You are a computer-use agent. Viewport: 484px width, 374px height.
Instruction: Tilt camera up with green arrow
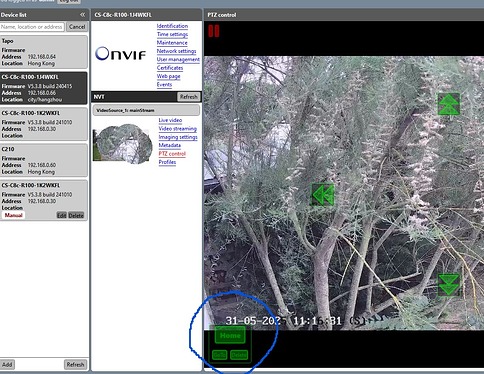[449, 104]
